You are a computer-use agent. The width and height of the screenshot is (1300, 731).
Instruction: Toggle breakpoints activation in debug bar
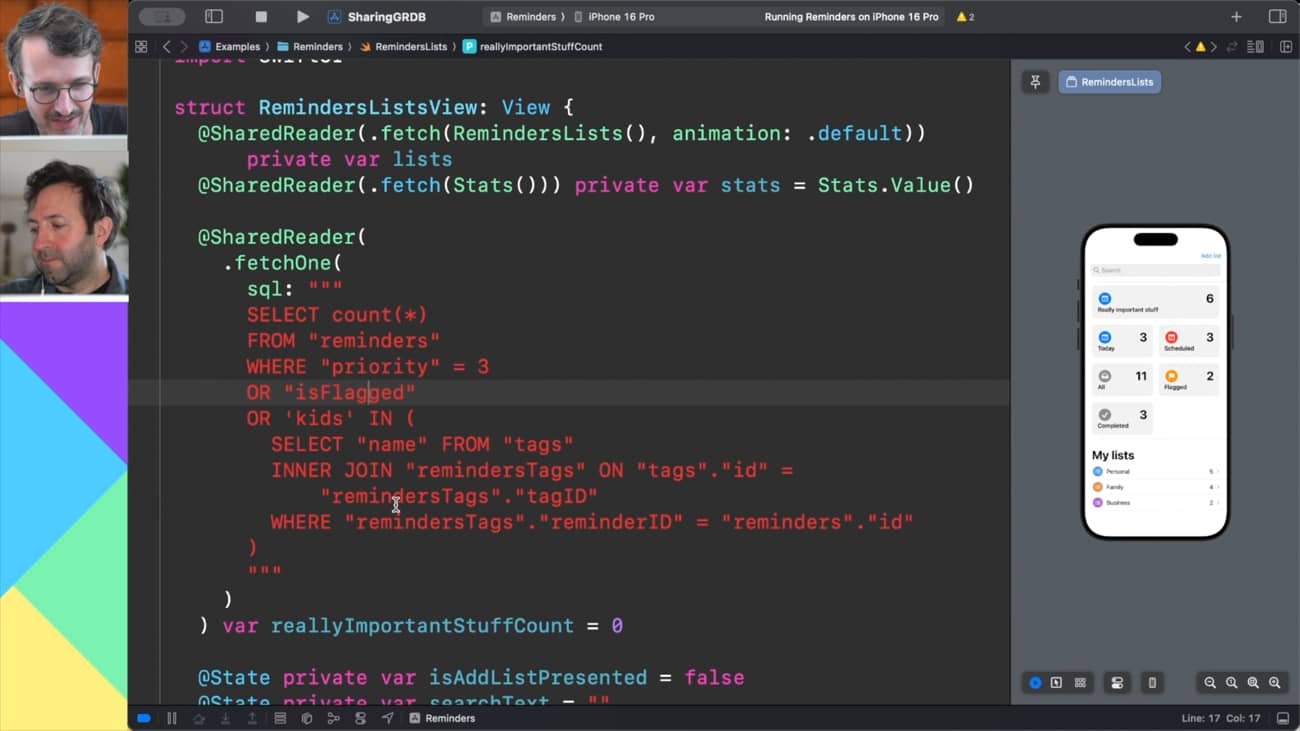(144, 718)
